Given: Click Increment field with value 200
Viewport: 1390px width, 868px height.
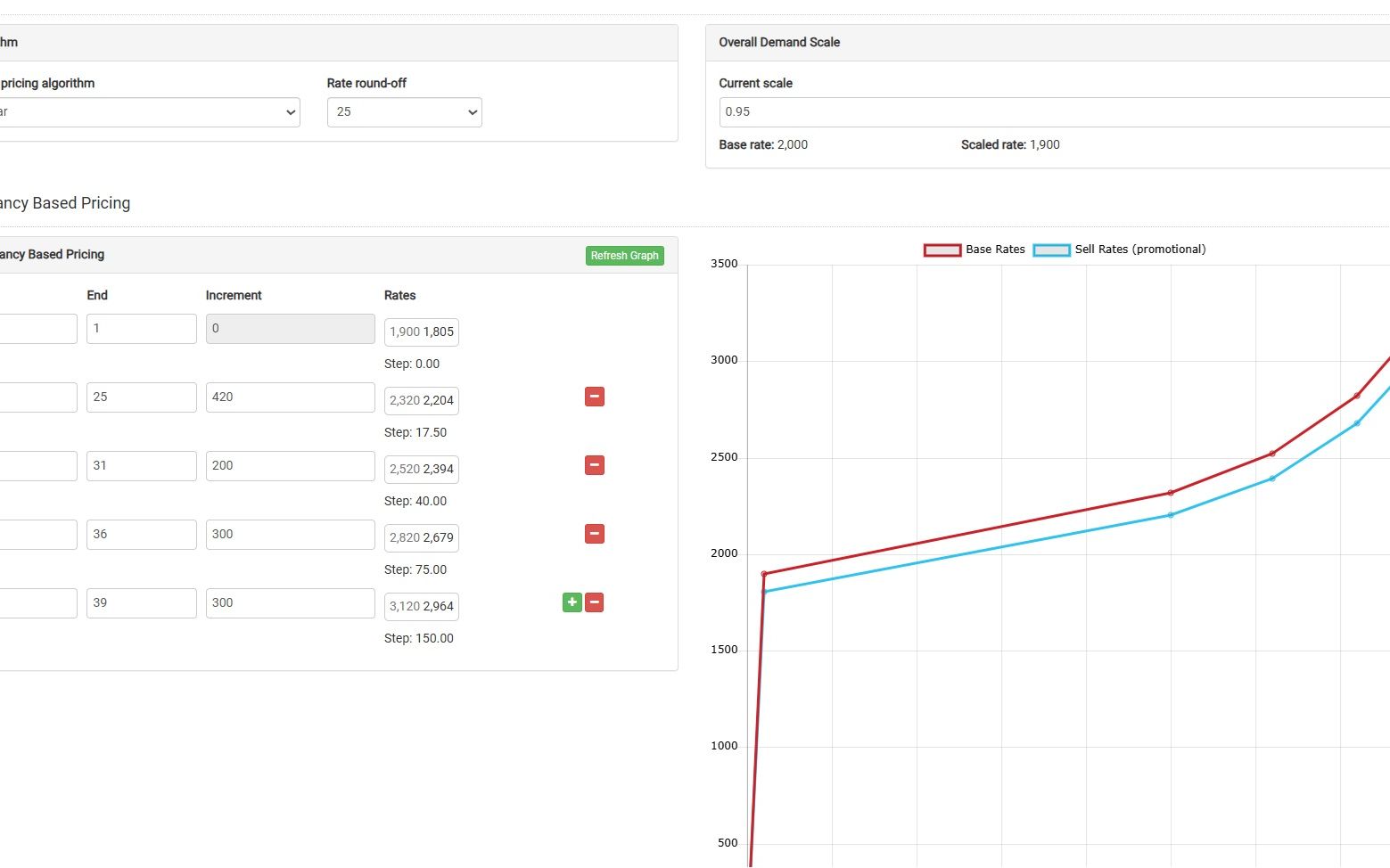Looking at the screenshot, I should (290, 466).
